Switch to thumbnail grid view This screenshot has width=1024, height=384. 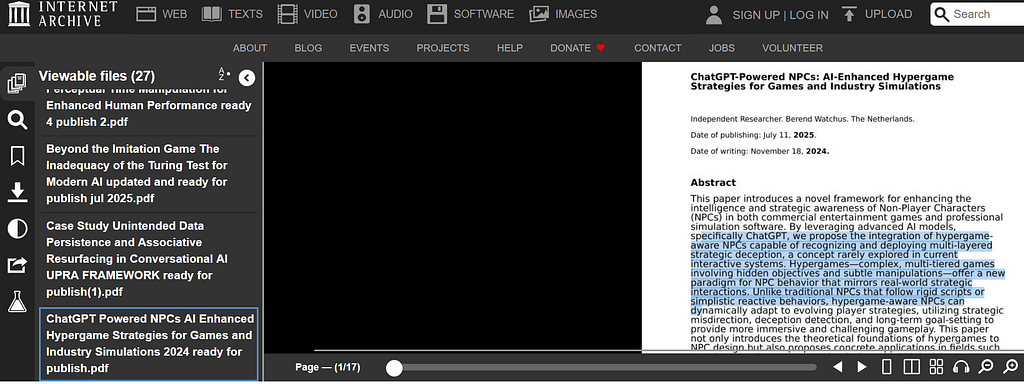[x=936, y=366]
